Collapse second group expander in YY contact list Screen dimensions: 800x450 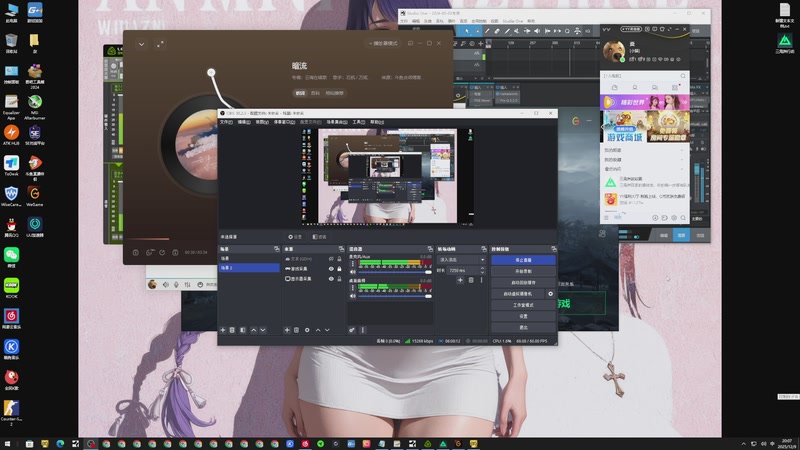682,160
